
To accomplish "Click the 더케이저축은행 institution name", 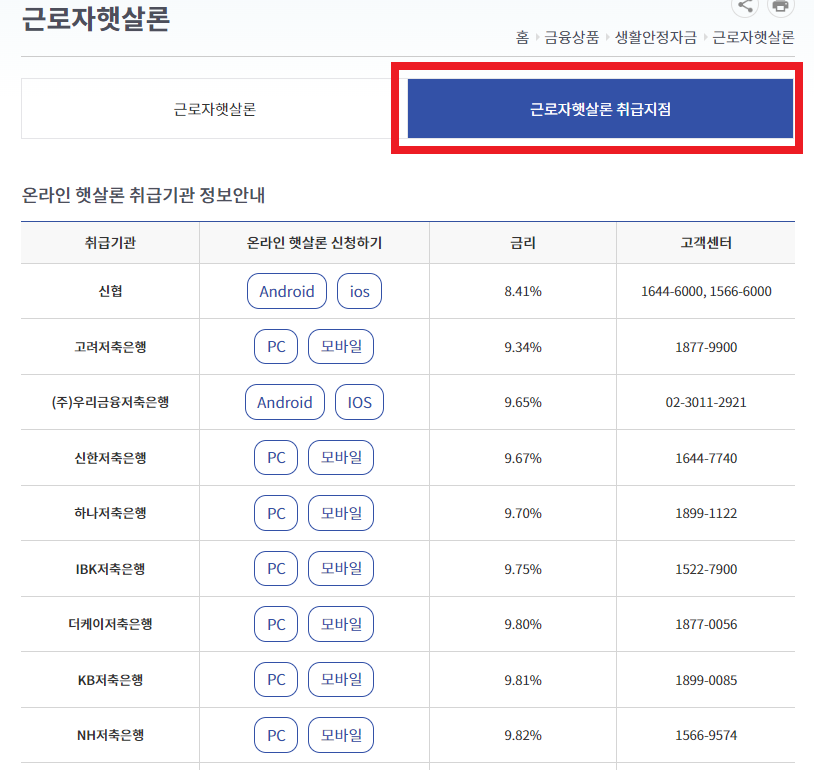I will coord(110,624).
